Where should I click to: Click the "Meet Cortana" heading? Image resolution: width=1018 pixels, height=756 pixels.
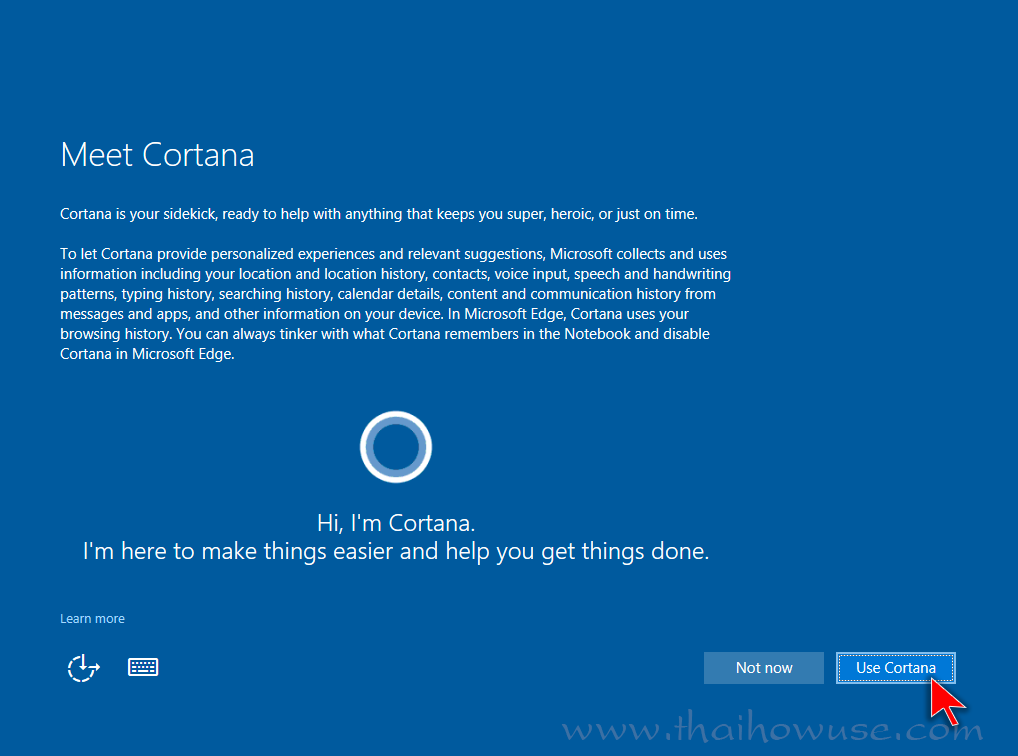point(157,155)
